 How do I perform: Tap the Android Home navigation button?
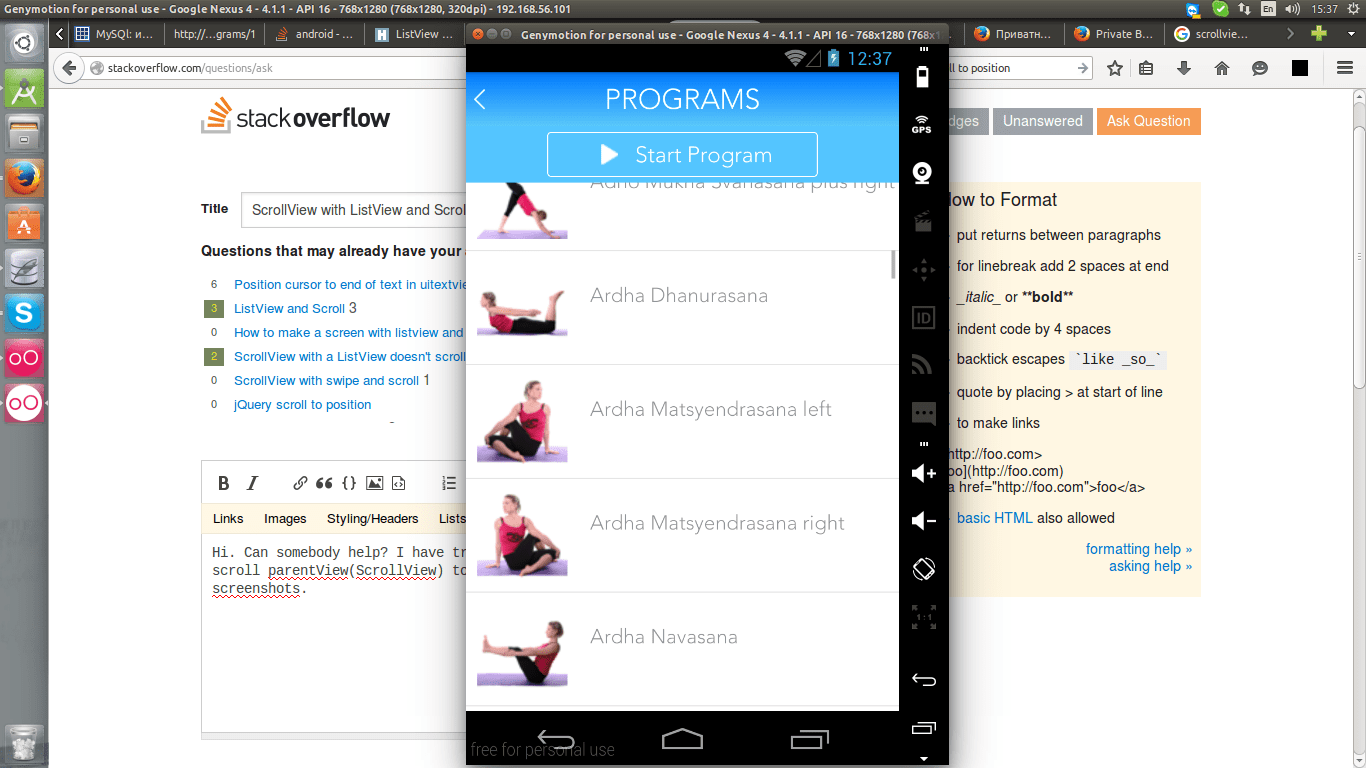pos(682,739)
